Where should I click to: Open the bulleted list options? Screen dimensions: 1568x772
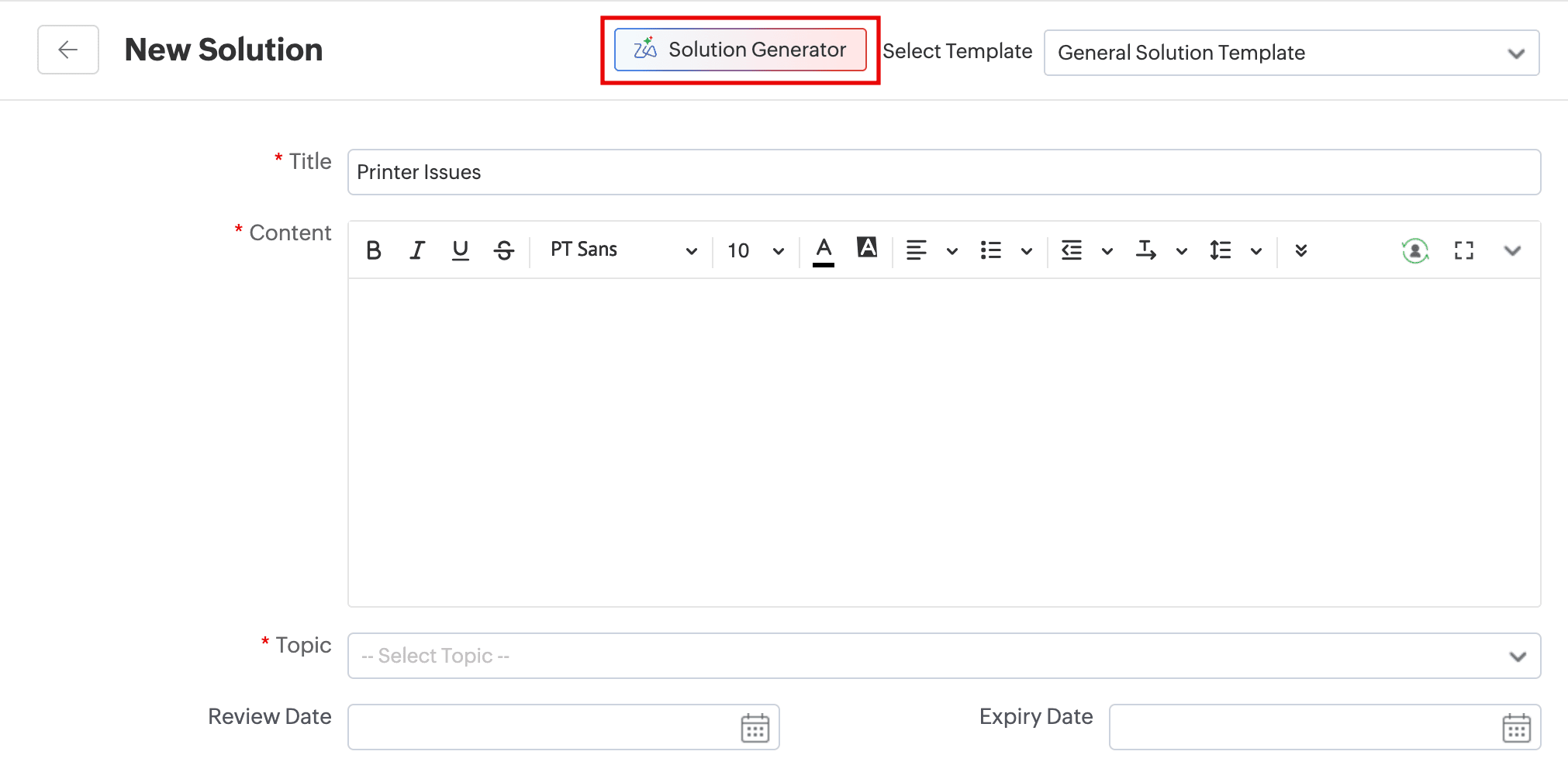coord(1026,250)
